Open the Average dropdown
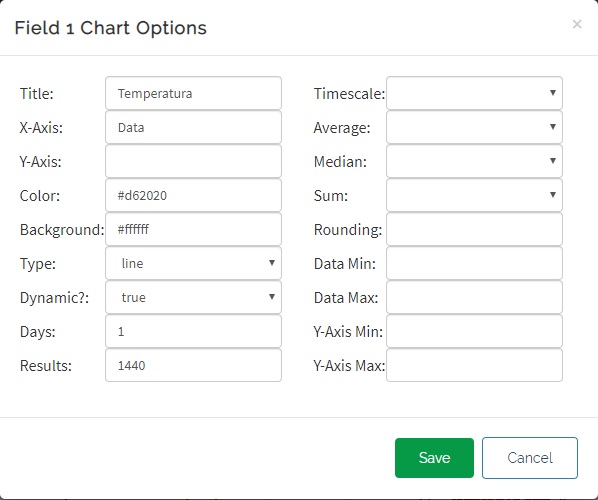 (474, 127)
